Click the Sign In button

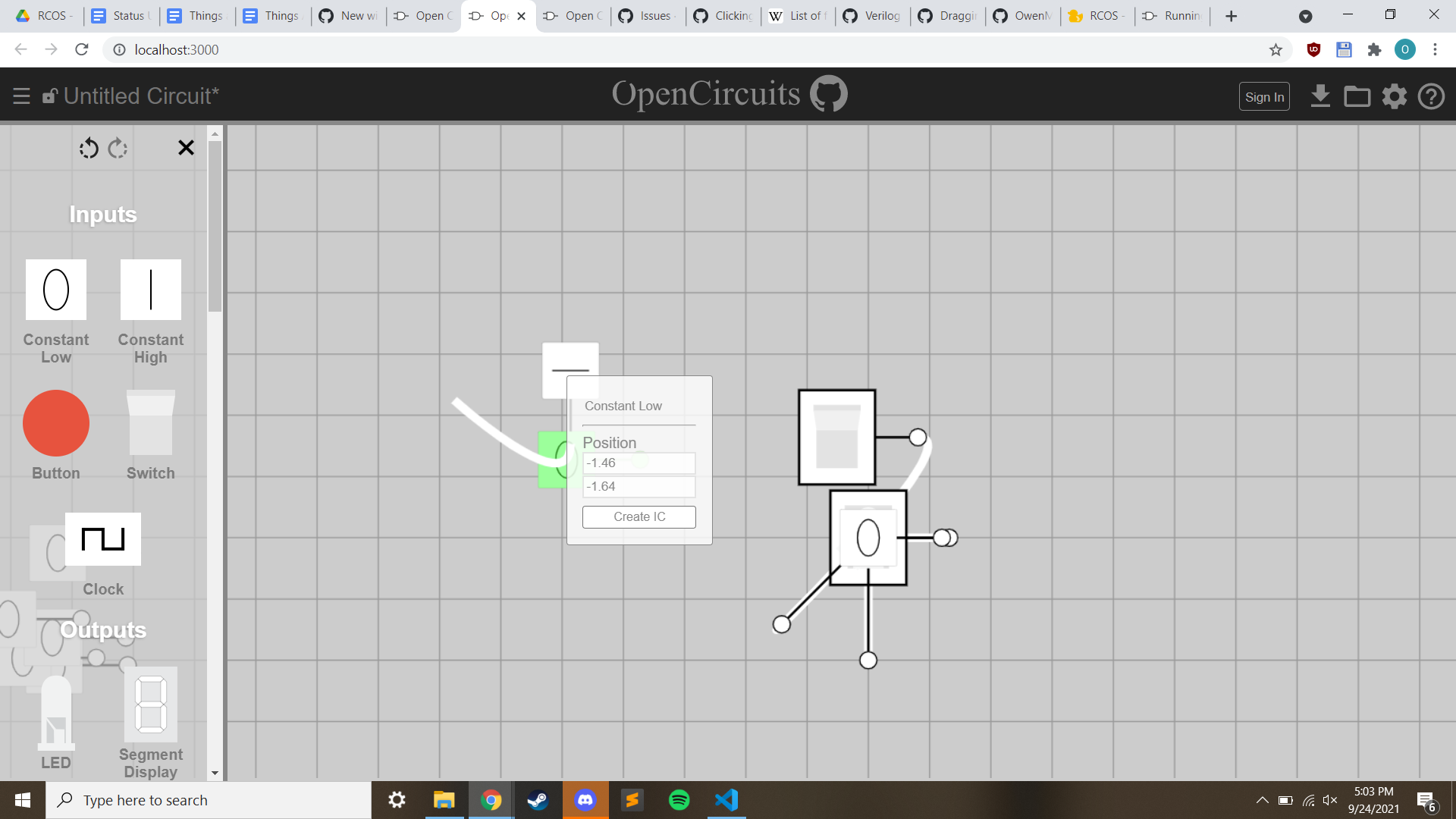[1264, 96]
